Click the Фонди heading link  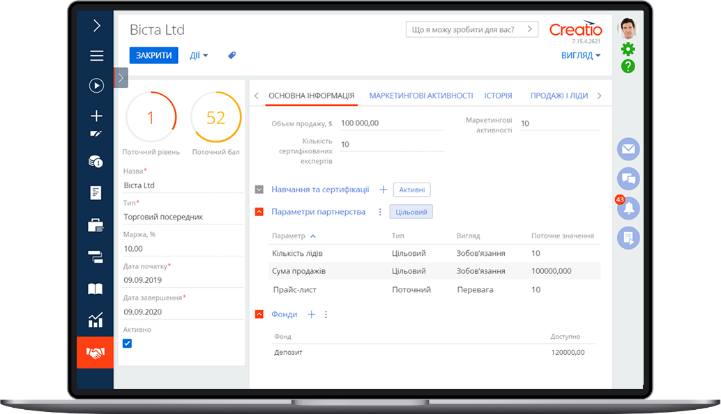coord(284,314)
